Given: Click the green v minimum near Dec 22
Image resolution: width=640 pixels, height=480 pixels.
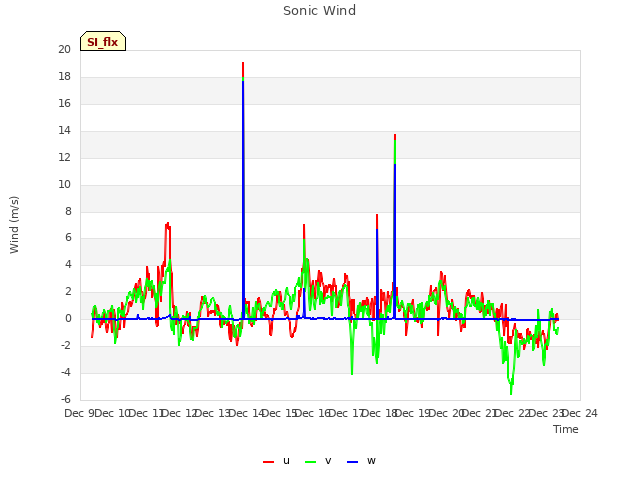Looking at the screenshot, I should tap(511, 393).
